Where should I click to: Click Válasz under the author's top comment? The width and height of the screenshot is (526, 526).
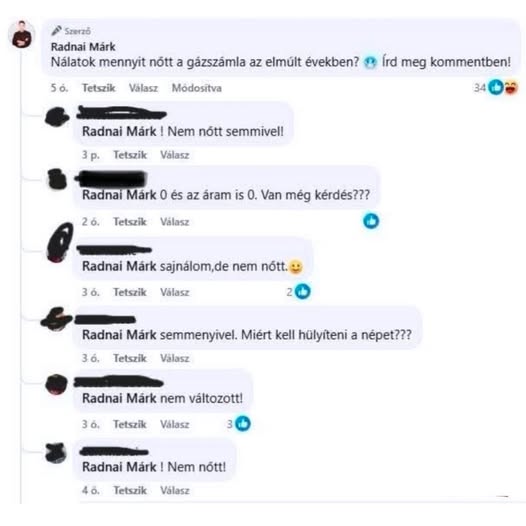pyautogui.click(x=143, y=88)
